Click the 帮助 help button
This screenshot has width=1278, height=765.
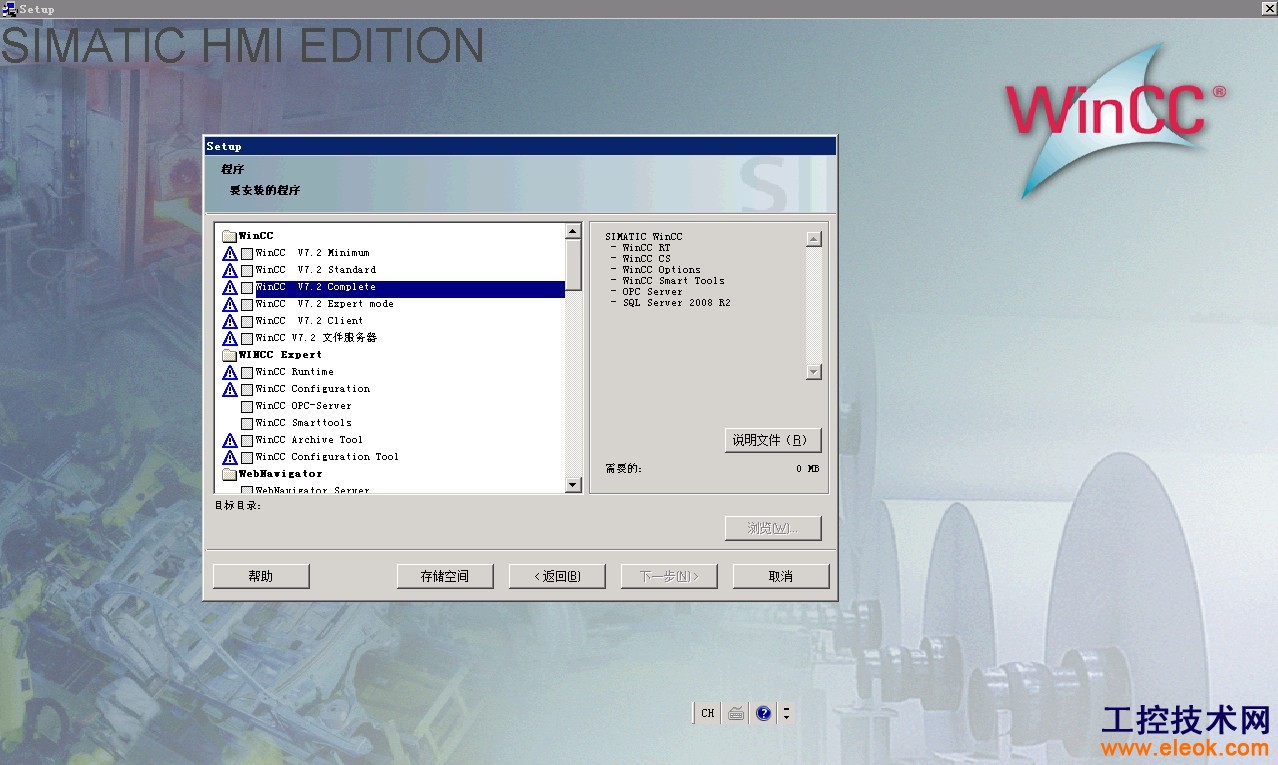[x=261, y=576]
